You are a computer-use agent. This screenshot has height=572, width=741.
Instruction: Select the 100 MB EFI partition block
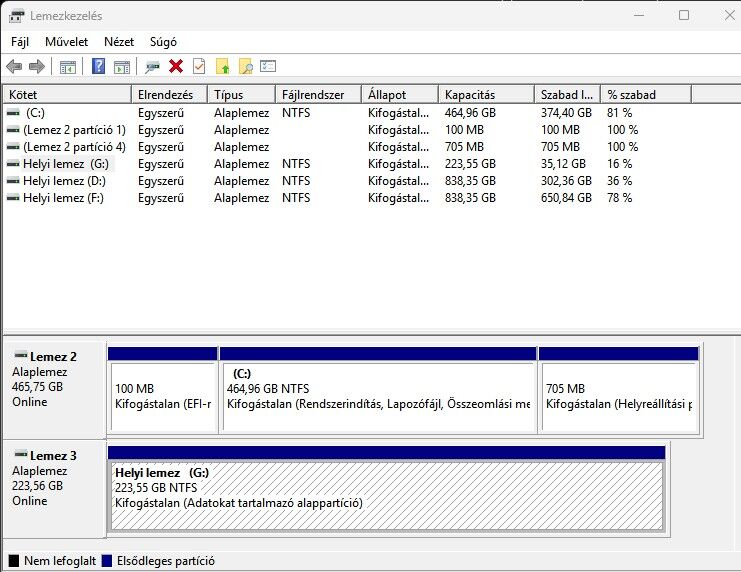163,390
